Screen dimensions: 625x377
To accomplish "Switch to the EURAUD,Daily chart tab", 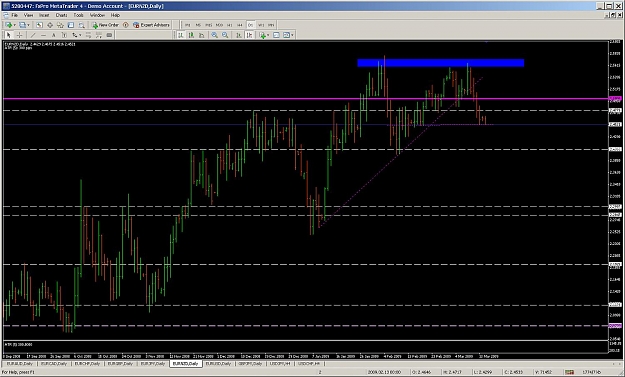I will [20, 364].
